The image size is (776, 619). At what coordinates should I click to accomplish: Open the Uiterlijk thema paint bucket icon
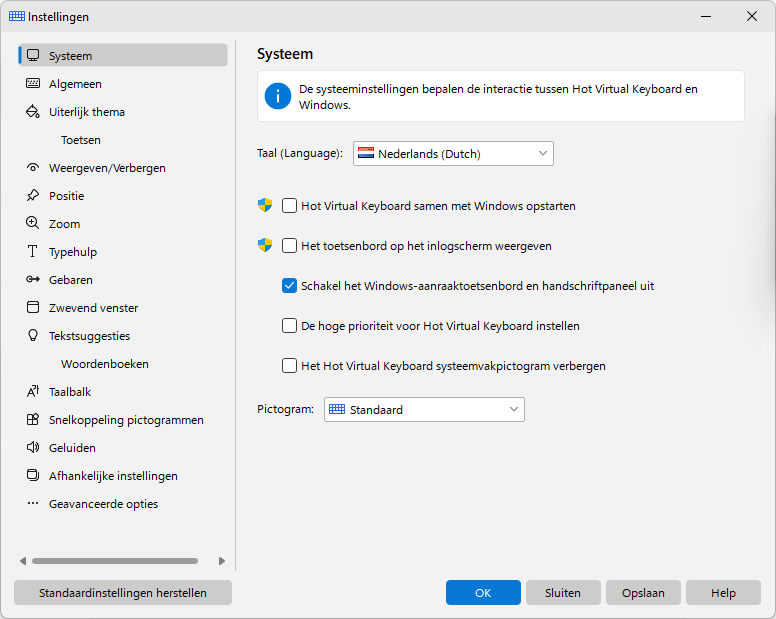(33, 112)
